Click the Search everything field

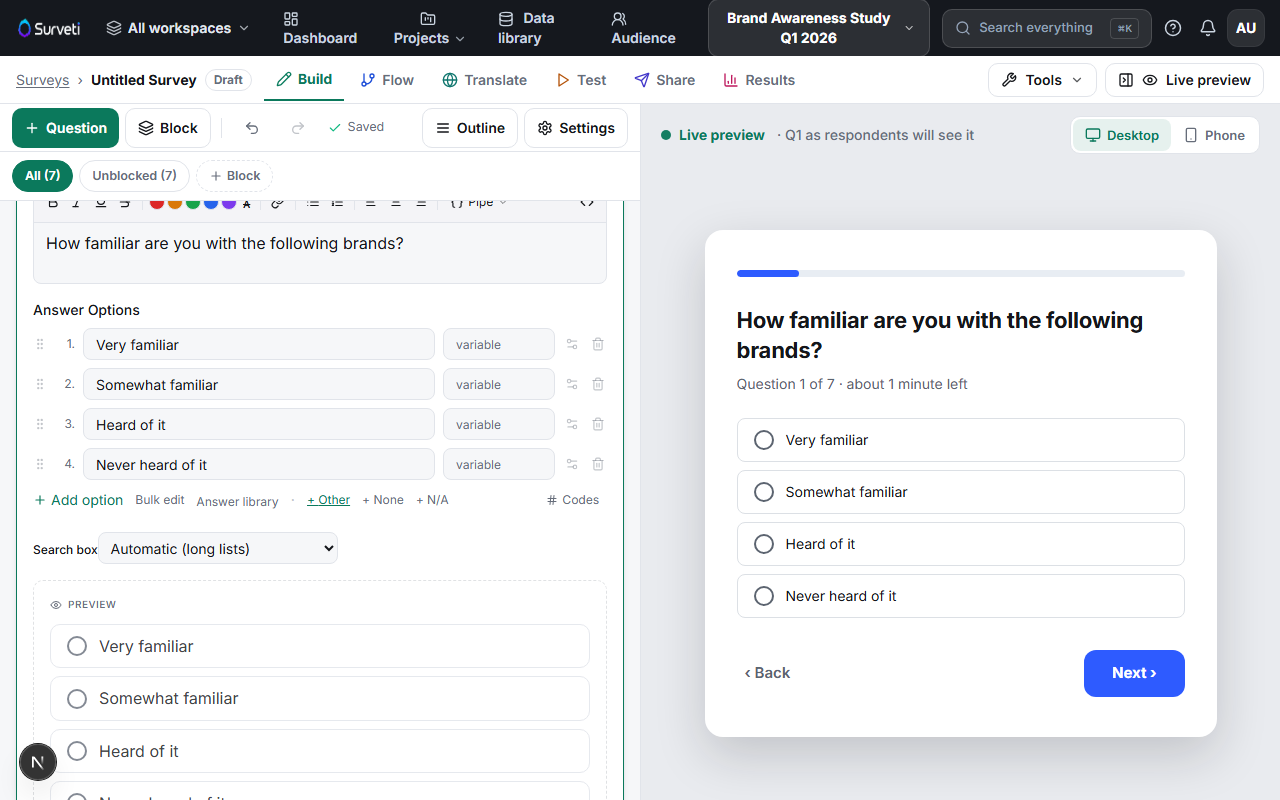1046,28
